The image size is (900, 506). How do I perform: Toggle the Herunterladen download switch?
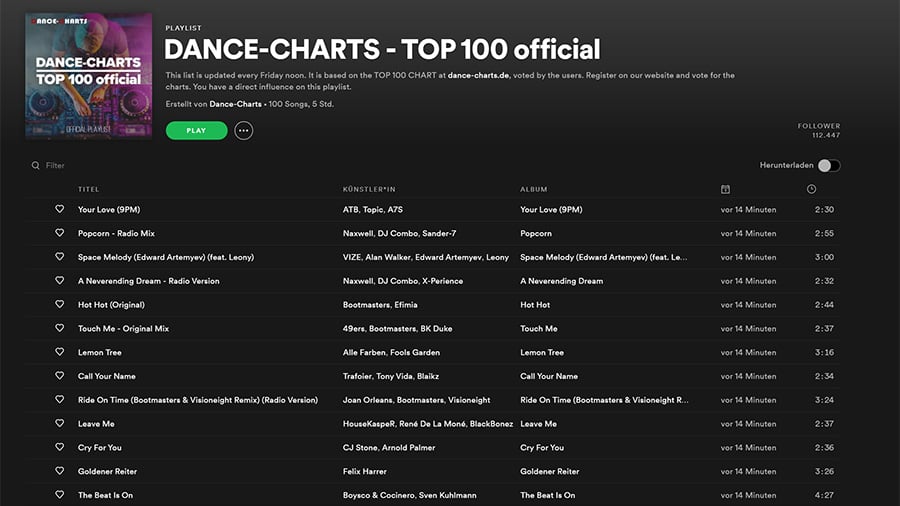(829, 166)
